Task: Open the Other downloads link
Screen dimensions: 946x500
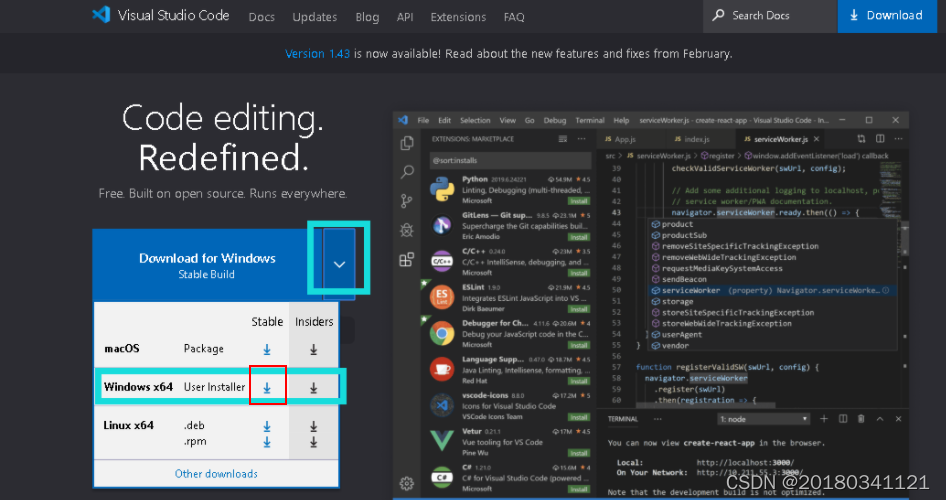Action: point(216,474)
